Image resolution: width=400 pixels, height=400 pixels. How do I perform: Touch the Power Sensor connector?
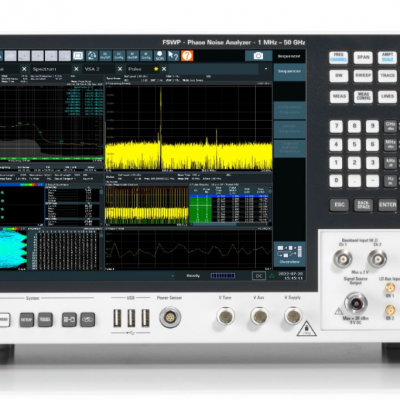pos(170,317)
